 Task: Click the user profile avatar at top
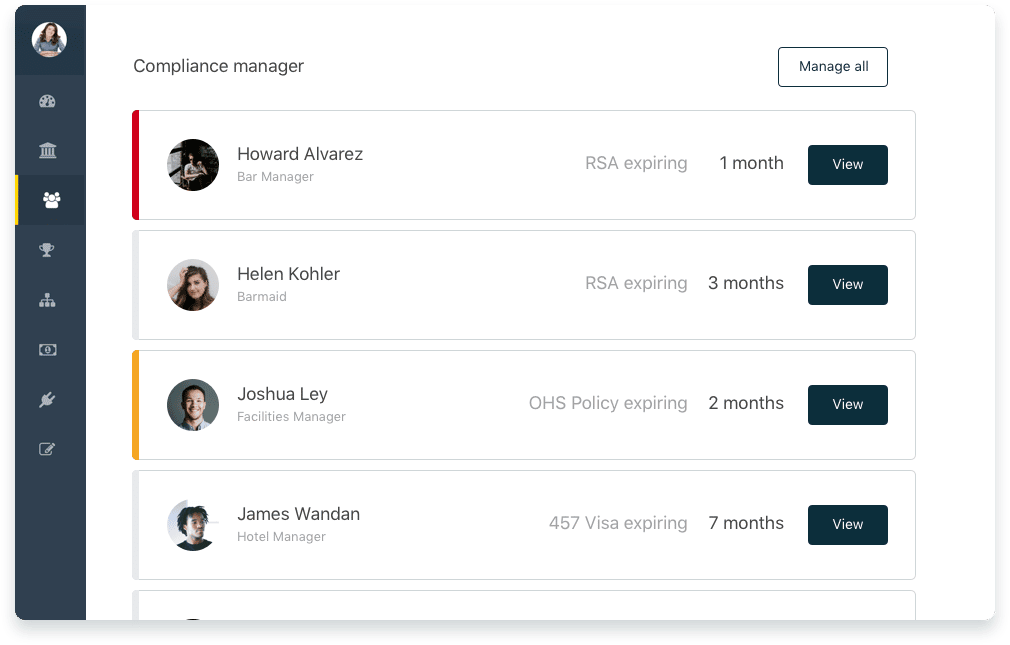point(50,39)
